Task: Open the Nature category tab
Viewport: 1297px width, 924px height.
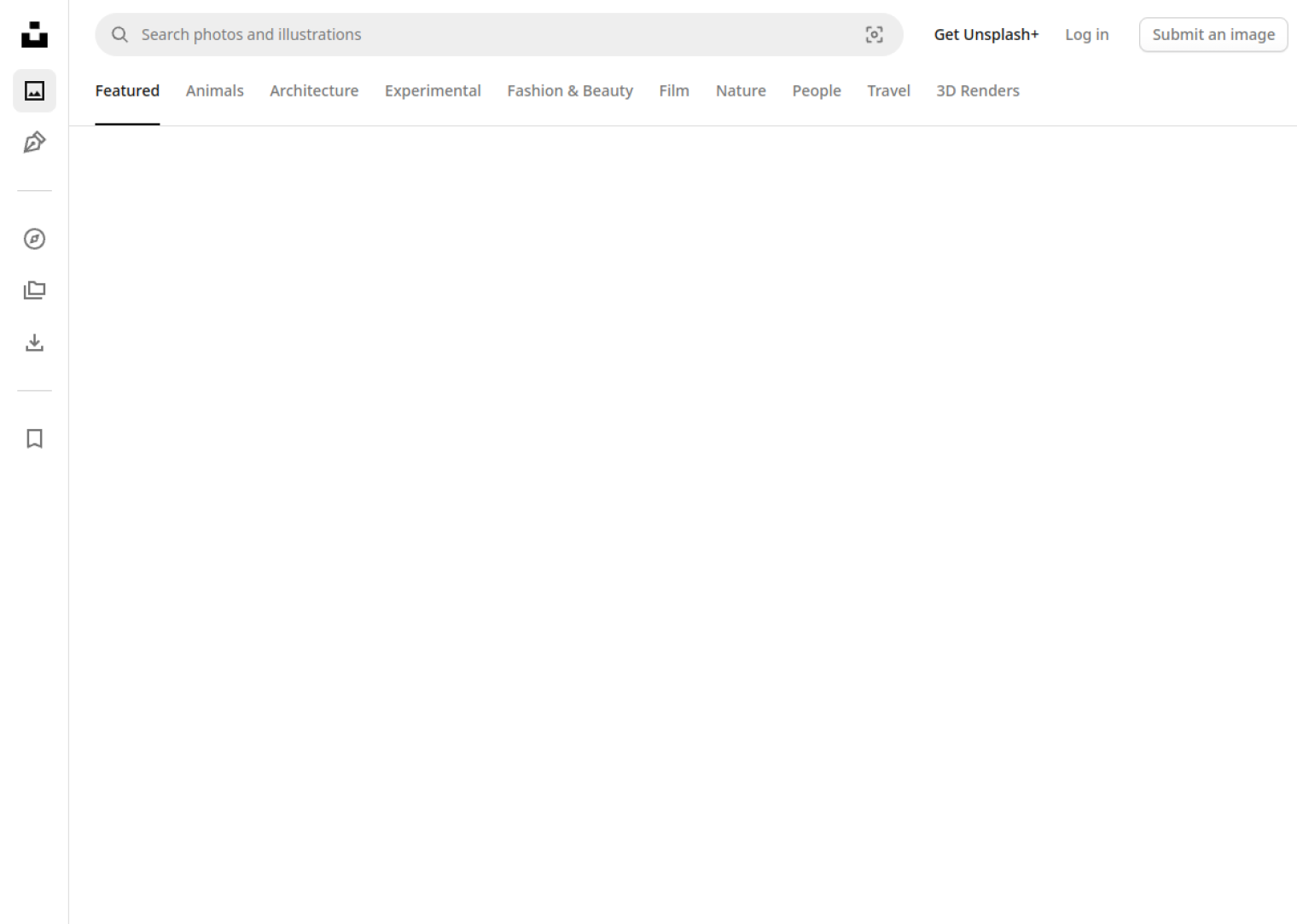Action: (x=741, y=90)
